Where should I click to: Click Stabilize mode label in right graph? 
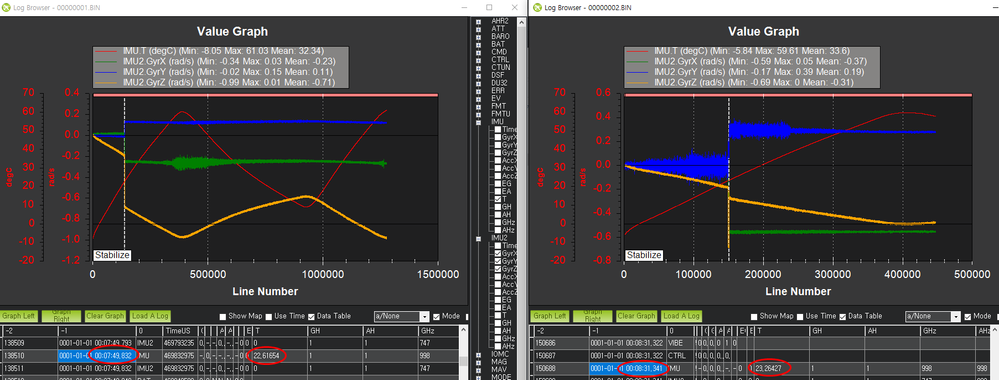(643, 255)
